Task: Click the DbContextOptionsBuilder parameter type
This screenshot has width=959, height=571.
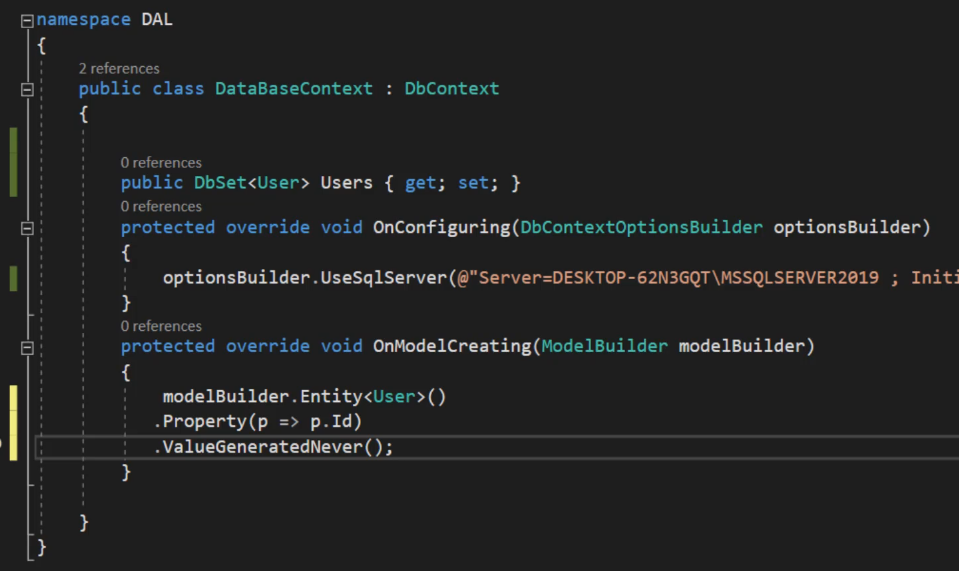Action: click(642, 227)
